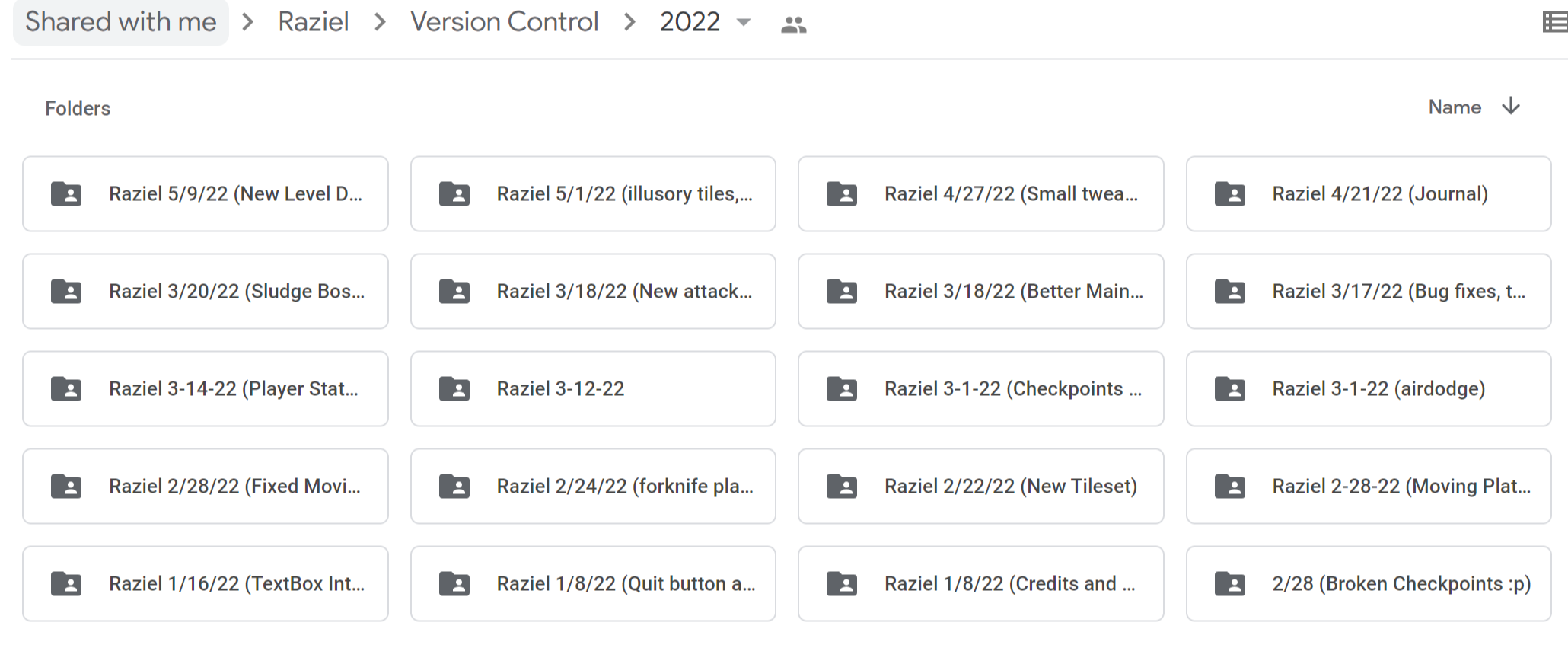
Task: Click the shared-people icon beside 2022
Action: coord(793,24)
